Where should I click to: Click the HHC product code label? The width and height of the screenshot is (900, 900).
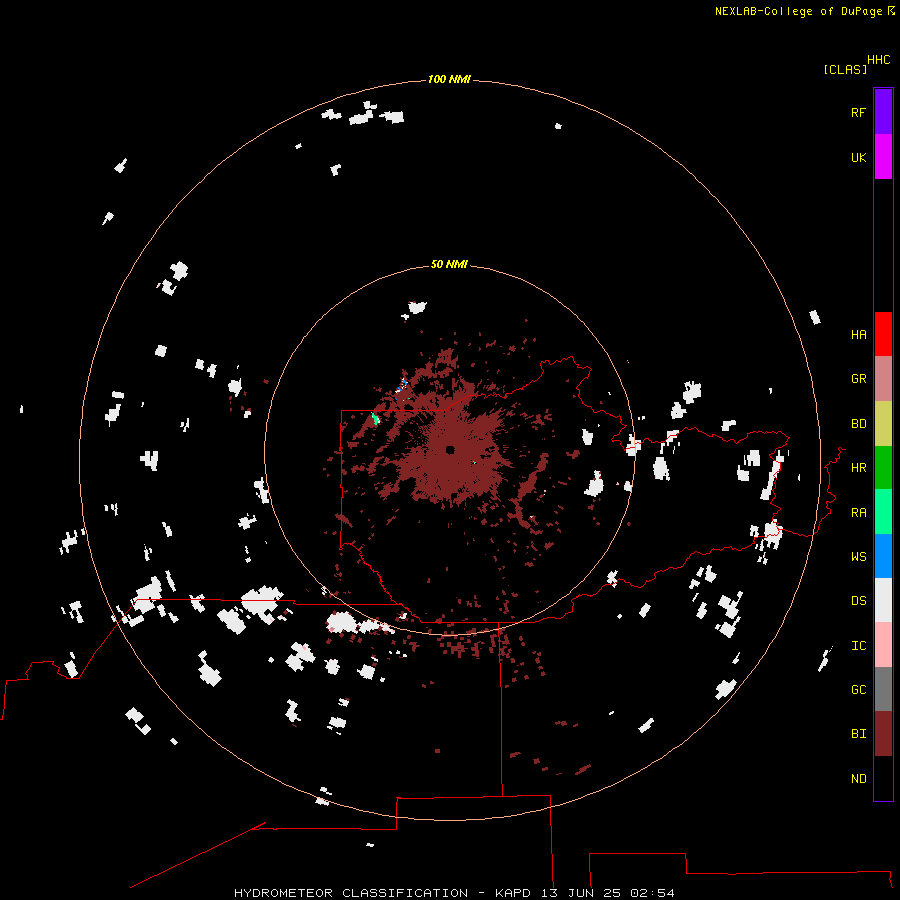[x=879, y=60]
